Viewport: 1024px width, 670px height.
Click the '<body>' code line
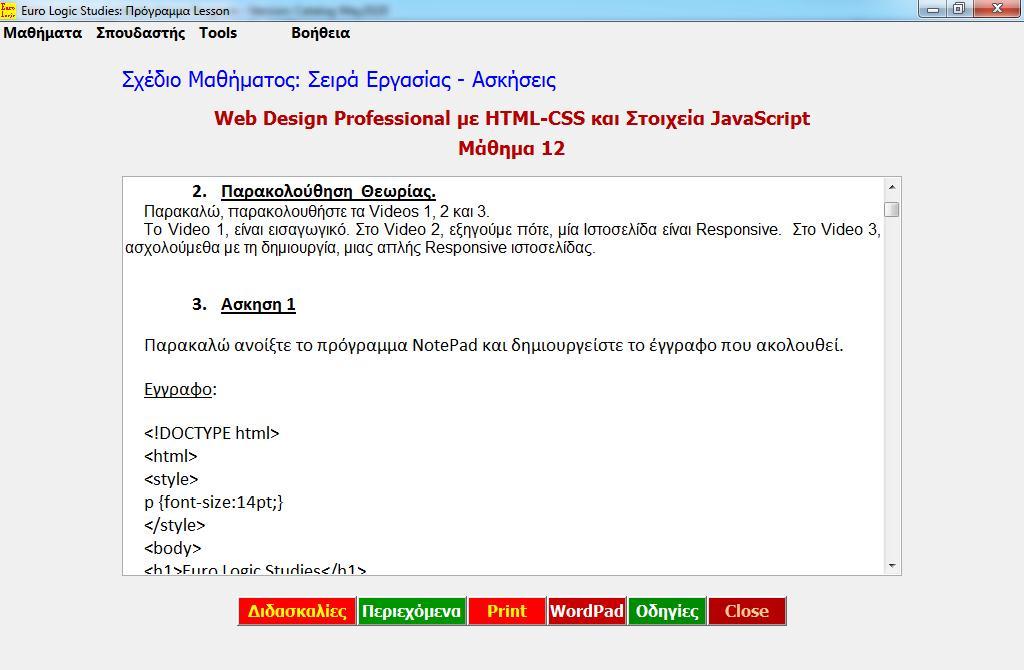pyautogui.click(x=172, y=548)
